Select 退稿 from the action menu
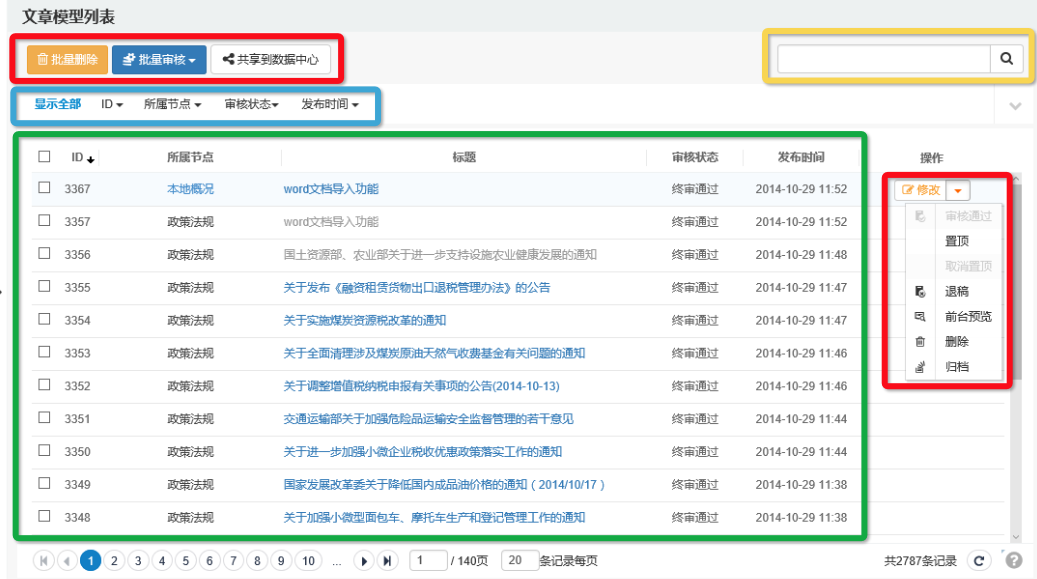This screenshot has width=1037, height=579. 956,292
